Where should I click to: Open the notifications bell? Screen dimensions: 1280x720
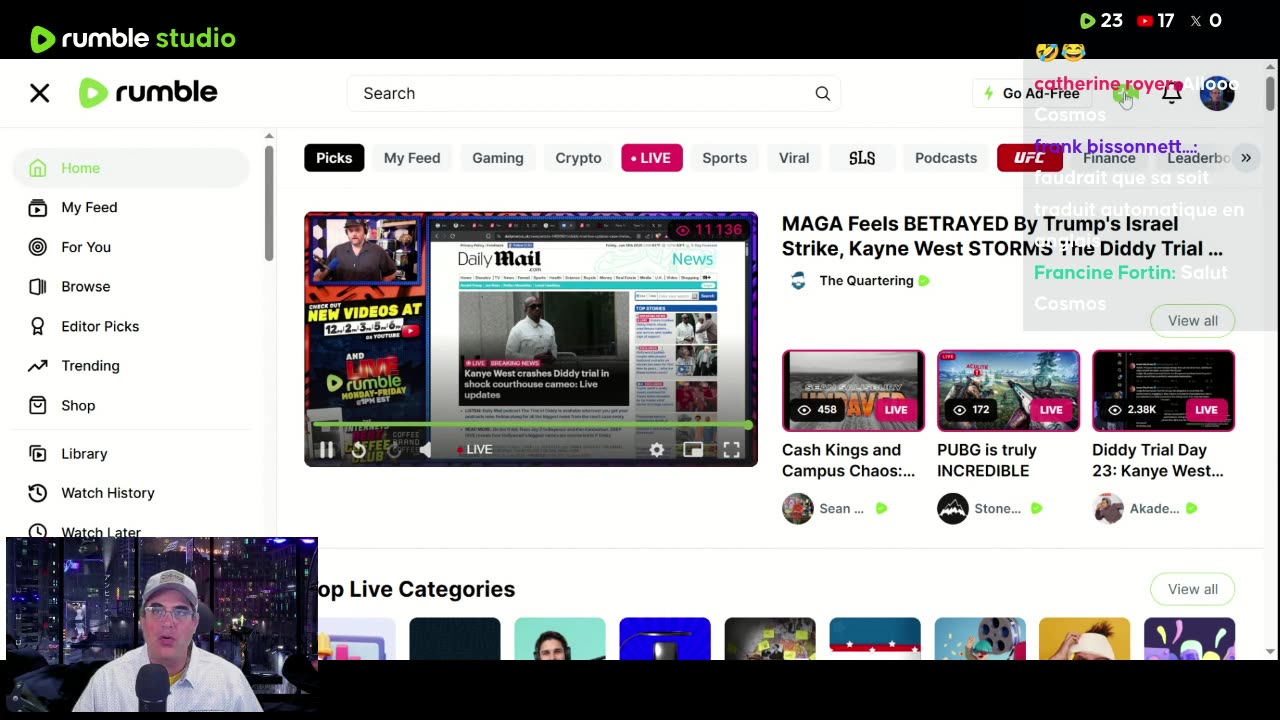click(1171, 93)
